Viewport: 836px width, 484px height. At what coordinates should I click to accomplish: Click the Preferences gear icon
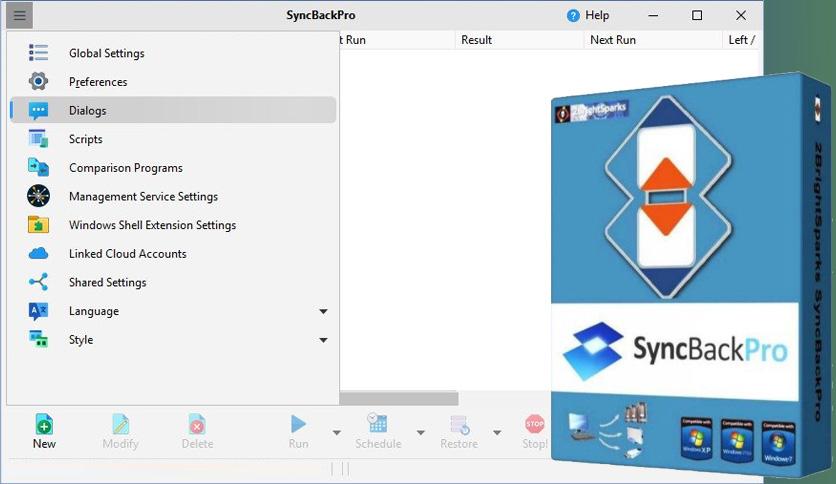(x=38, y=82)
